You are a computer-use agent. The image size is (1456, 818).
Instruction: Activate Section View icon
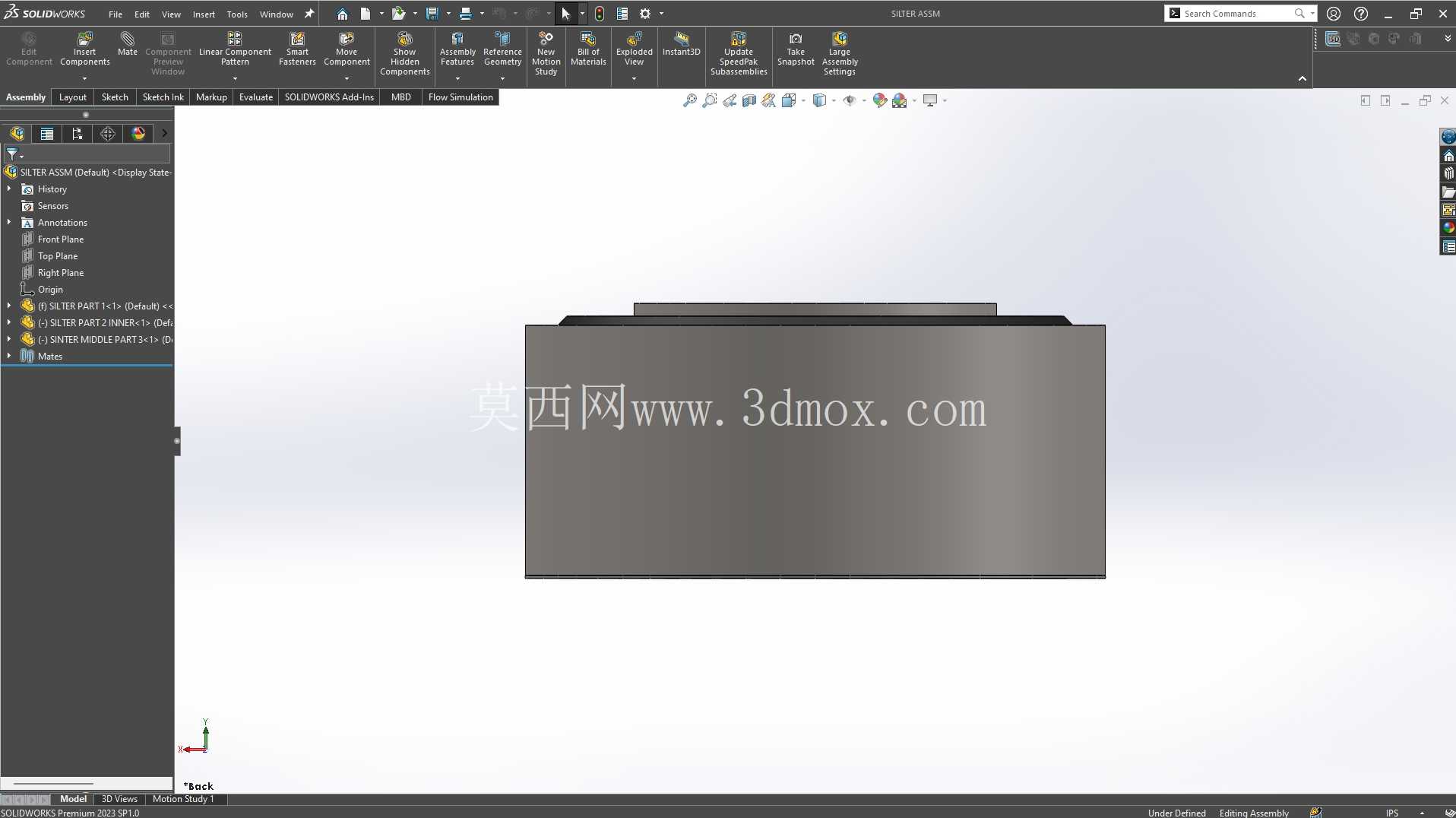pyautogui.click(x=749, y=100)
